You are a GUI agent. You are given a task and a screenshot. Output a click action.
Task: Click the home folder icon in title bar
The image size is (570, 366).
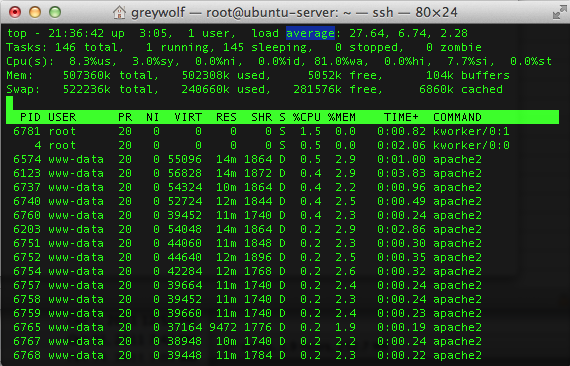[119, 12]
